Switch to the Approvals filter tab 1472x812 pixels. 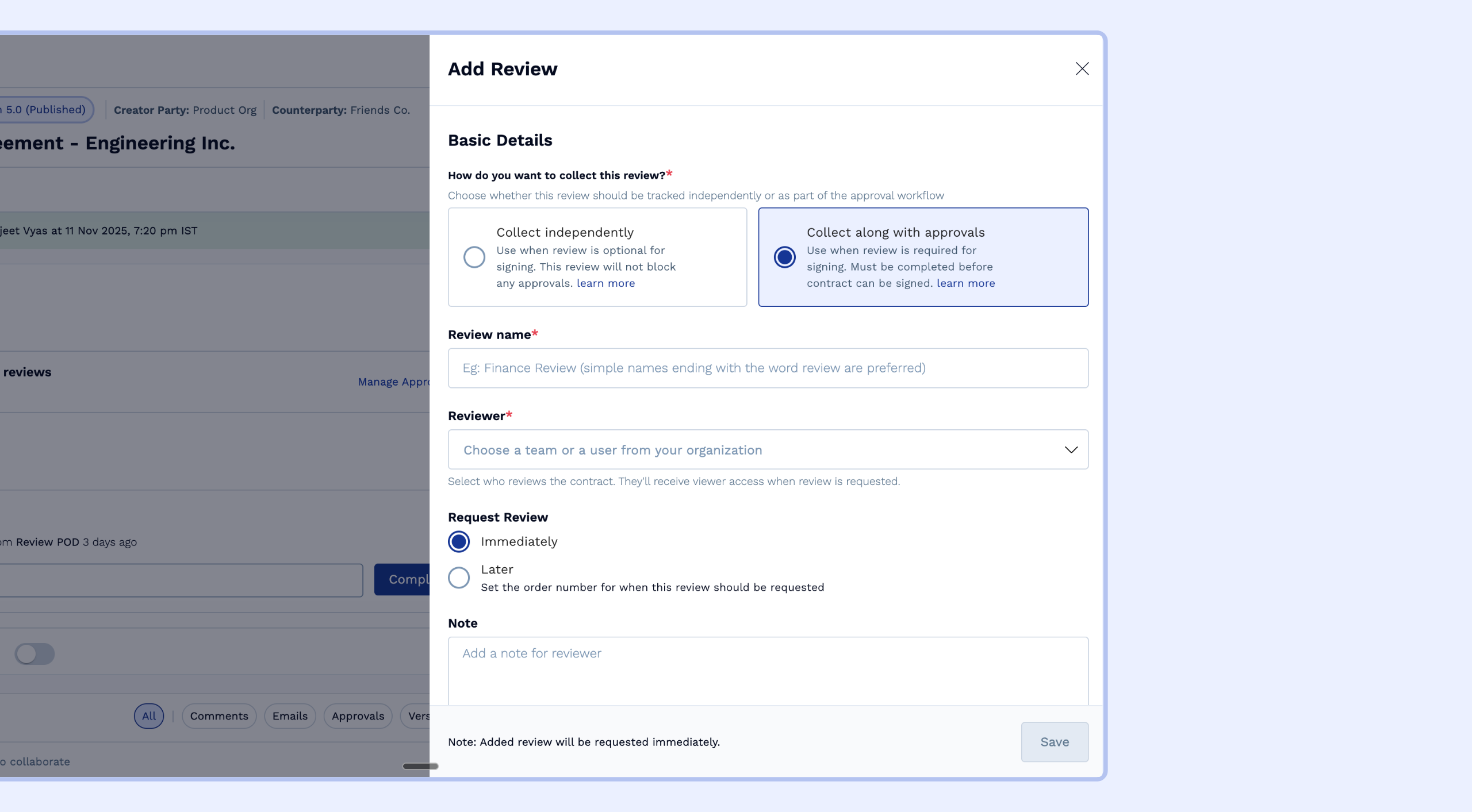[358, 716]
